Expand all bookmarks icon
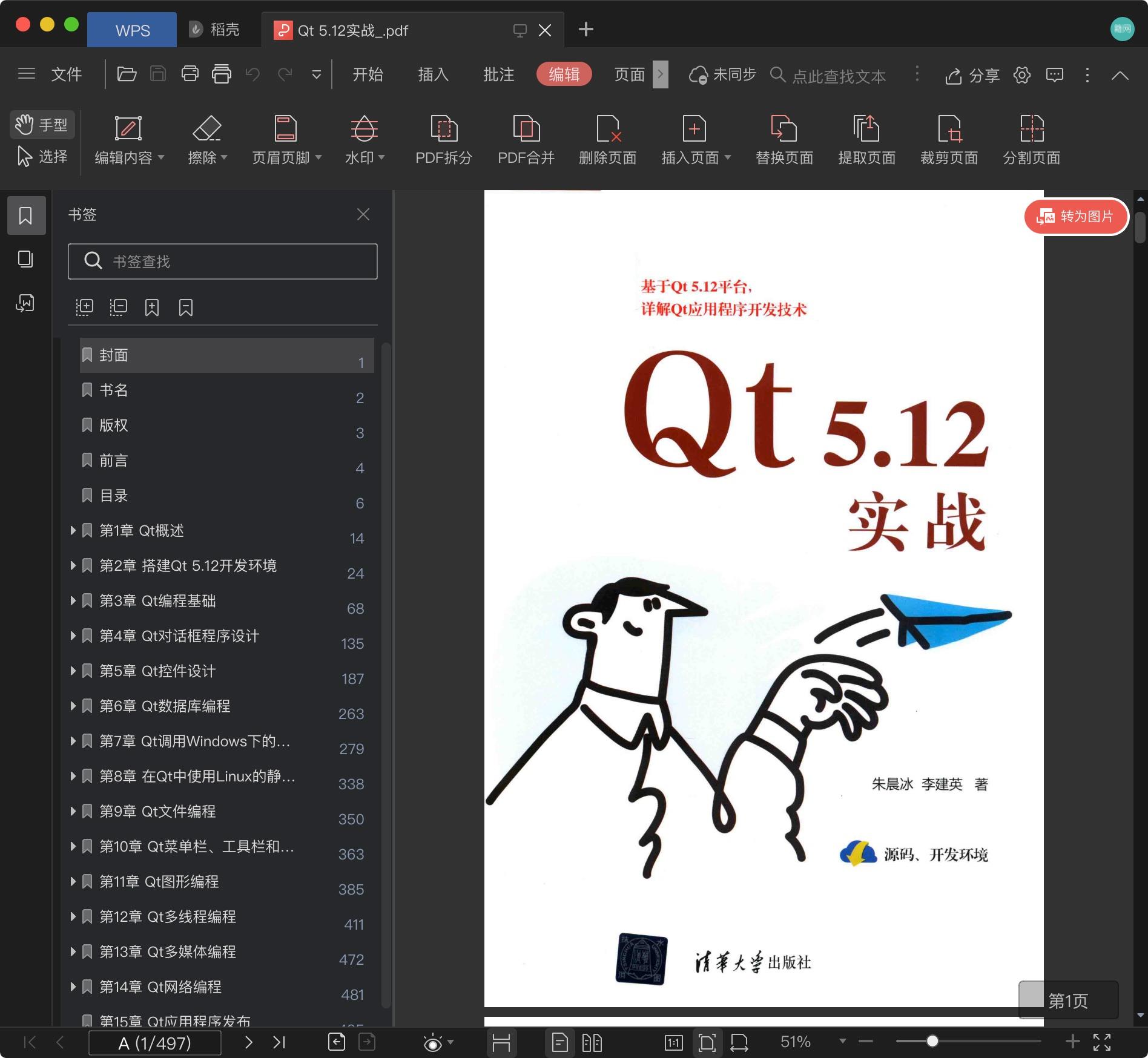Screen dimensions: 1148x1058 tap(84, 307)
